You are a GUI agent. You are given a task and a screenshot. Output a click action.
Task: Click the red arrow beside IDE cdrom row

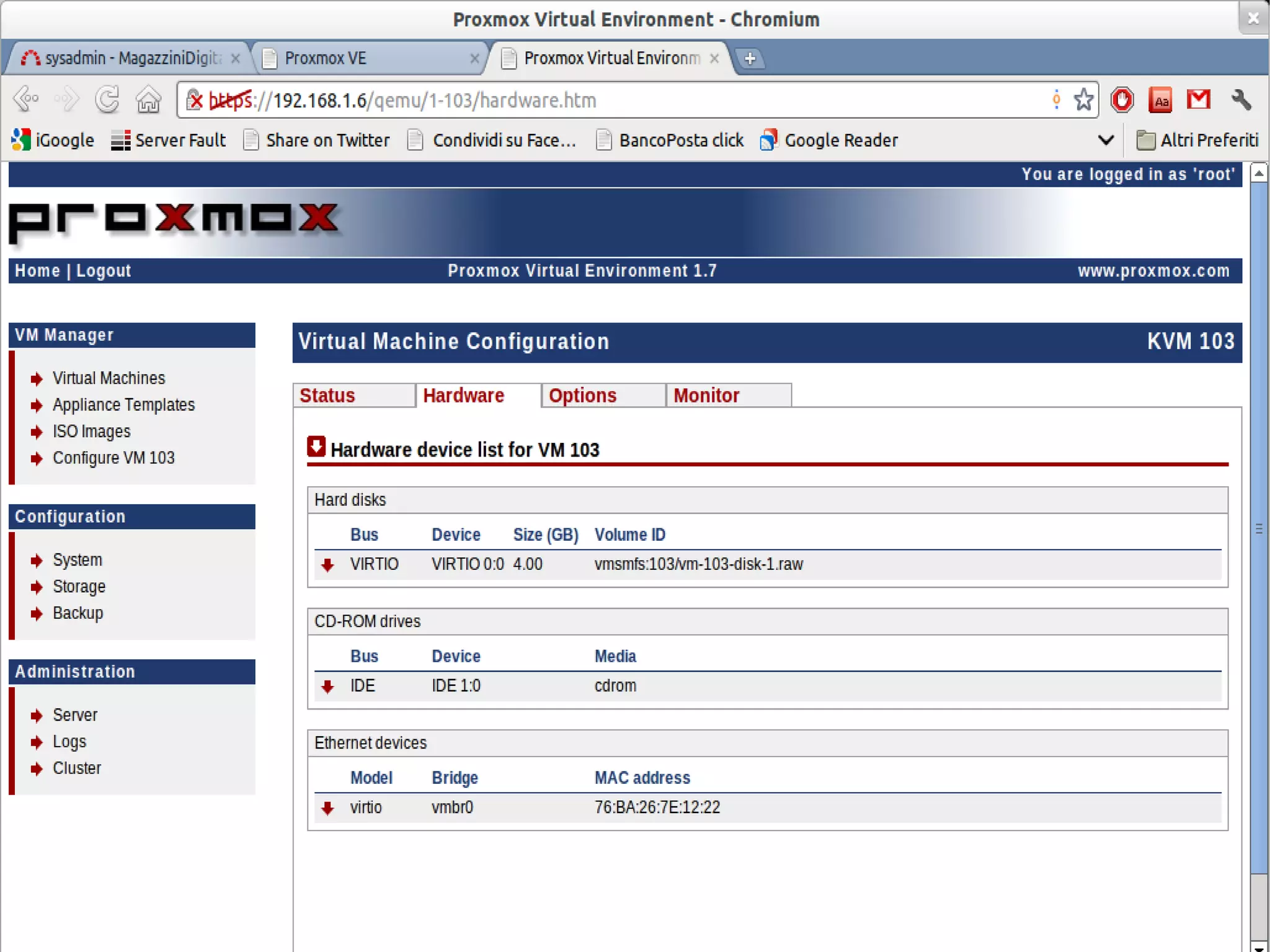(x=327, y=686)
